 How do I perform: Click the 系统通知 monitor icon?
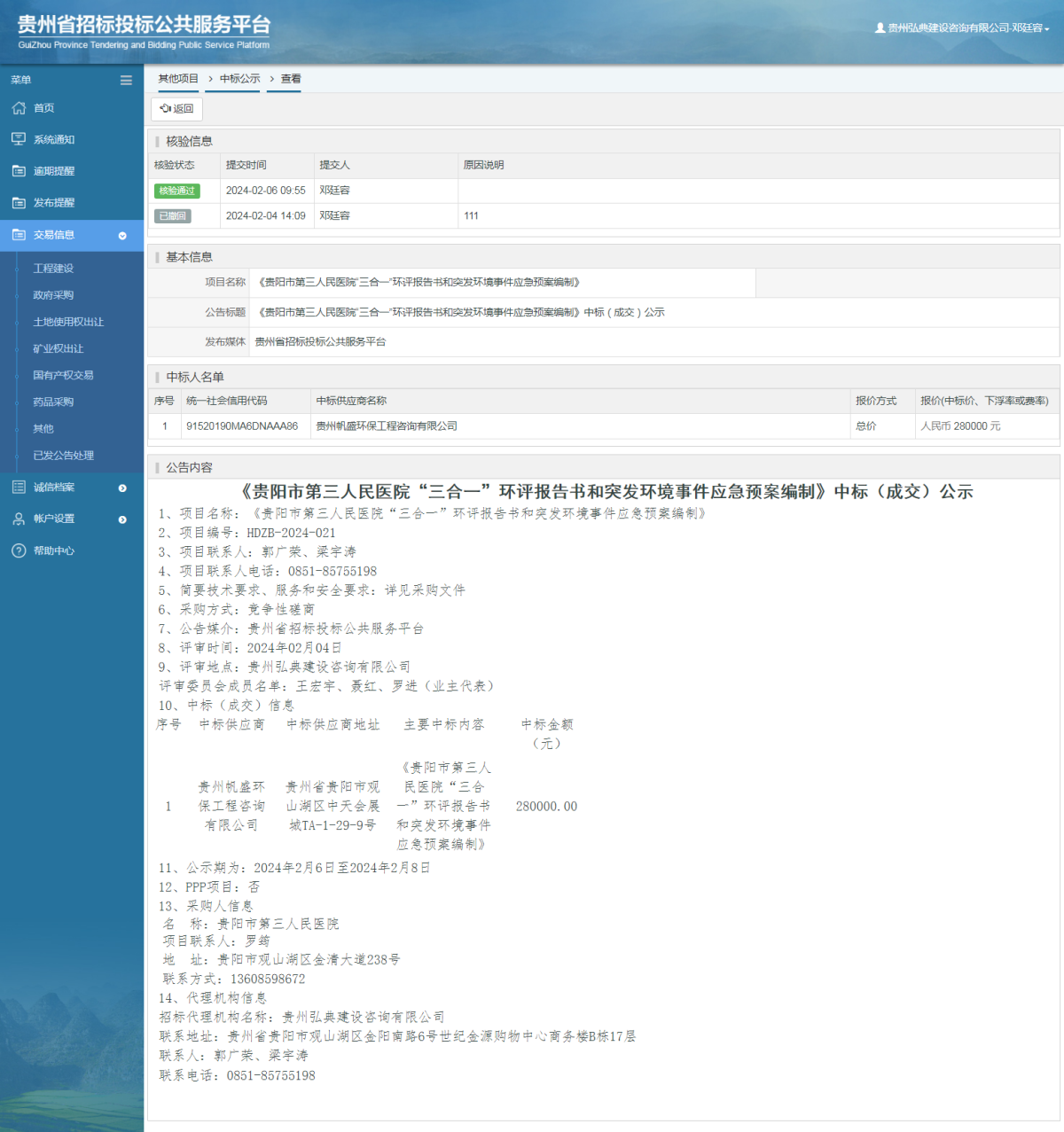pos(19,139)
